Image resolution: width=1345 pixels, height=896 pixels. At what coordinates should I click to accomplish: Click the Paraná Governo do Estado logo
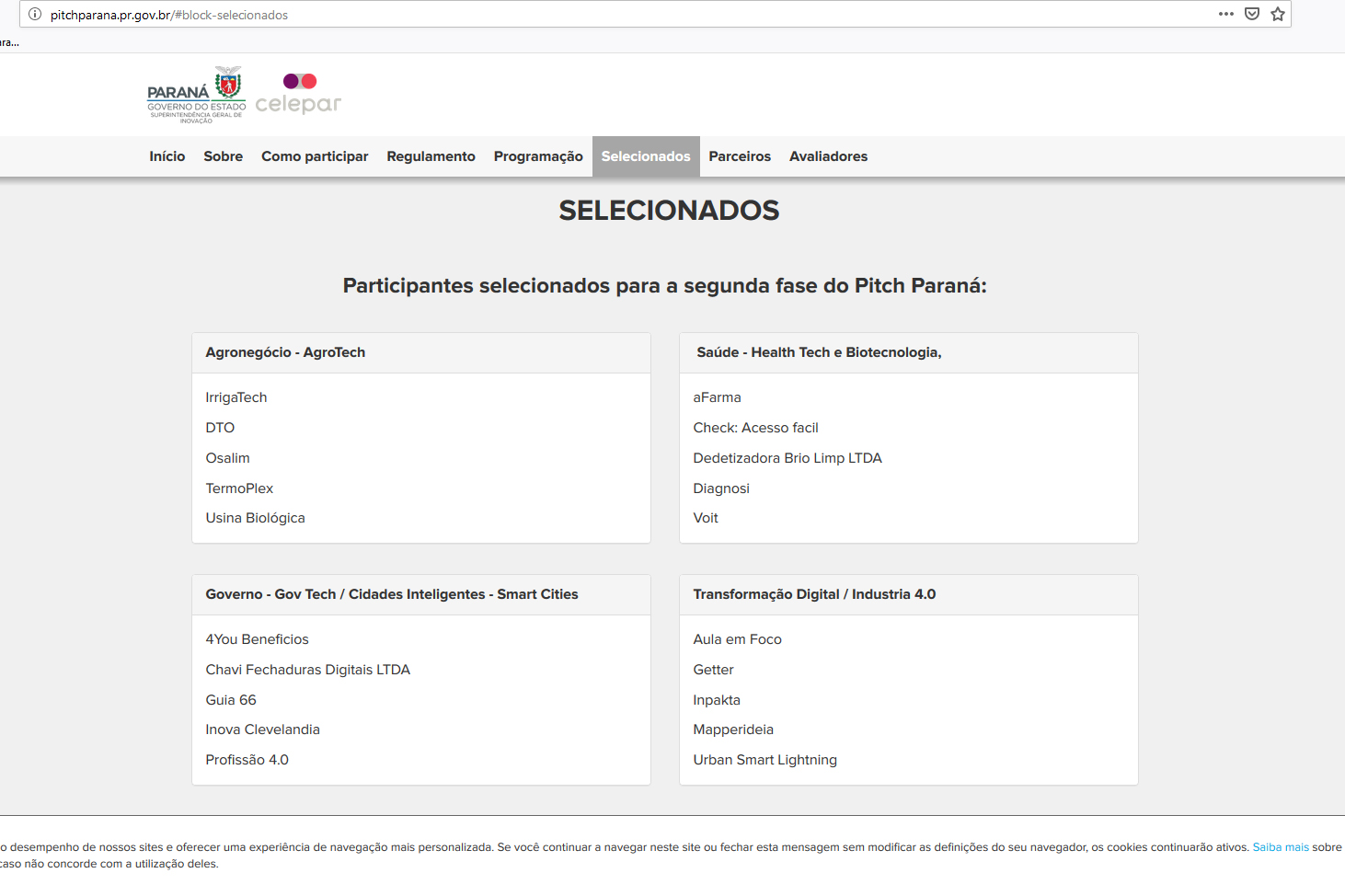pos(197,95)
